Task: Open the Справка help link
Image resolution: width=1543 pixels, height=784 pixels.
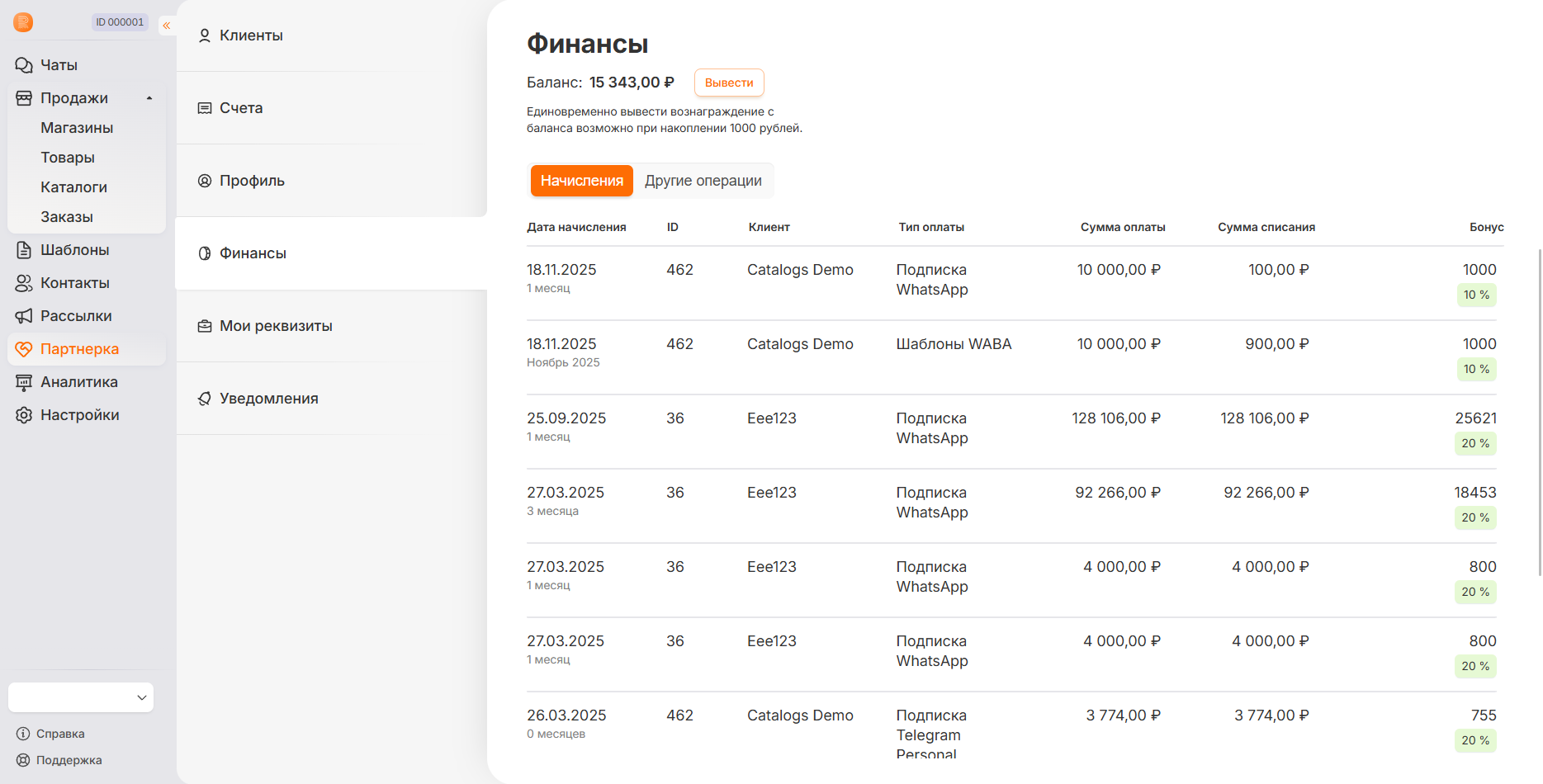Action: (60, 734)
